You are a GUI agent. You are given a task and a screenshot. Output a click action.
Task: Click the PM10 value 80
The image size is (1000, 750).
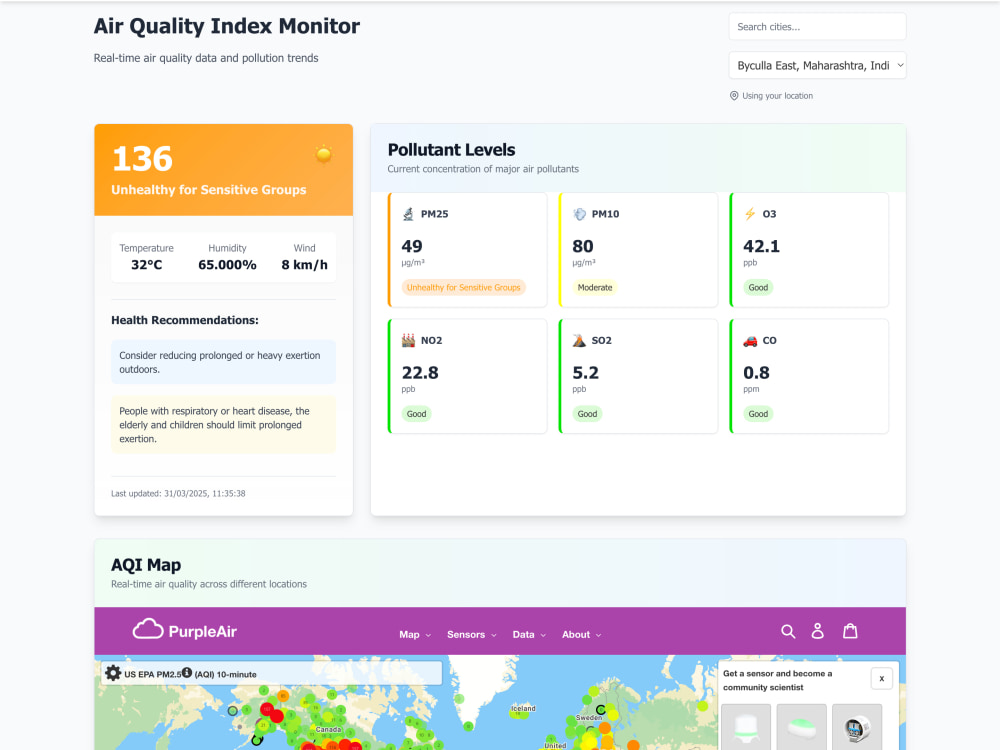pos(583,246)
